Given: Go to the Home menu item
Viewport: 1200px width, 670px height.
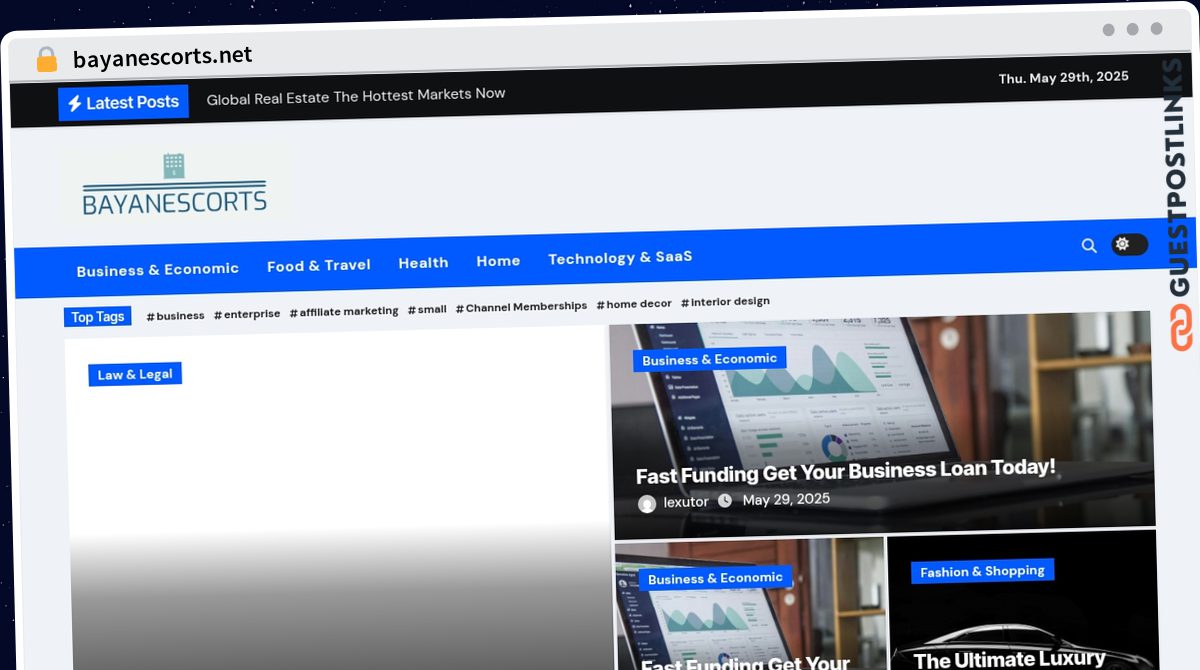Looking at the screenshot, I should pos(498,261).
